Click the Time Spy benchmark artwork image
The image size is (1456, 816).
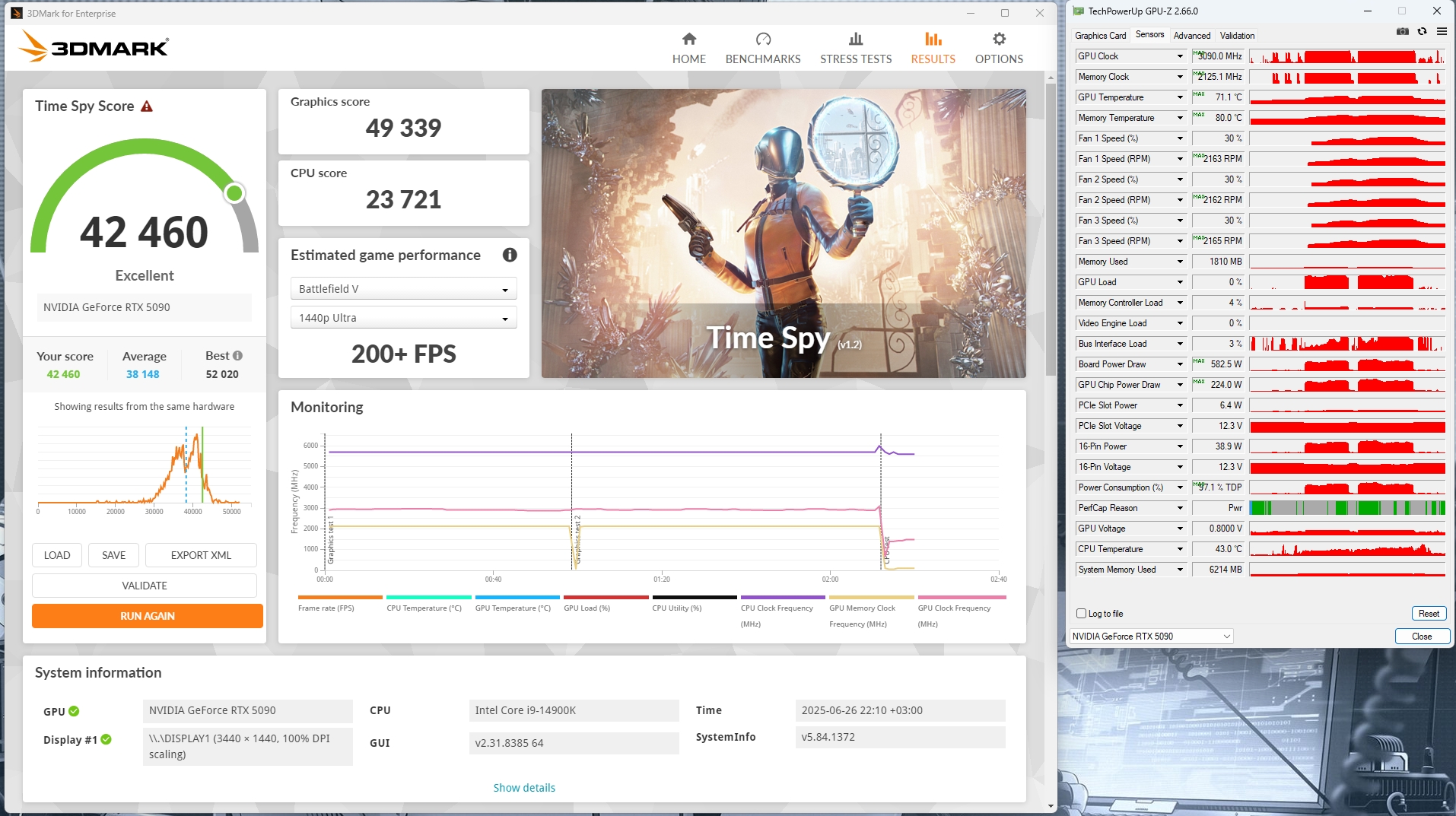(x=784, y=233)
